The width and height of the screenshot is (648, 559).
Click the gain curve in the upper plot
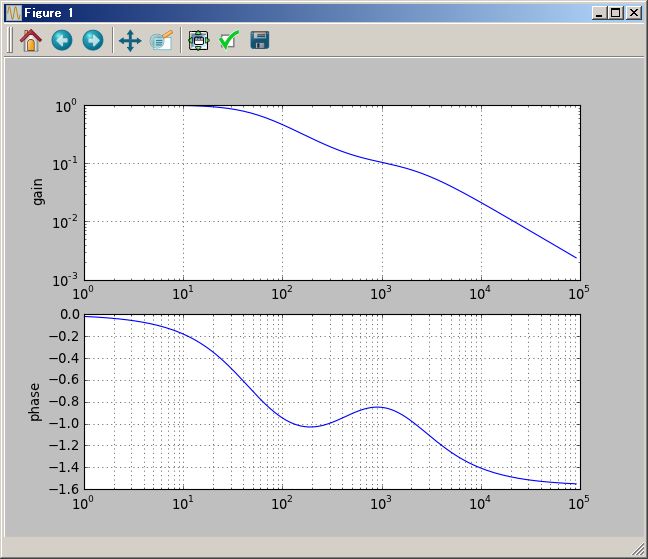382,163
